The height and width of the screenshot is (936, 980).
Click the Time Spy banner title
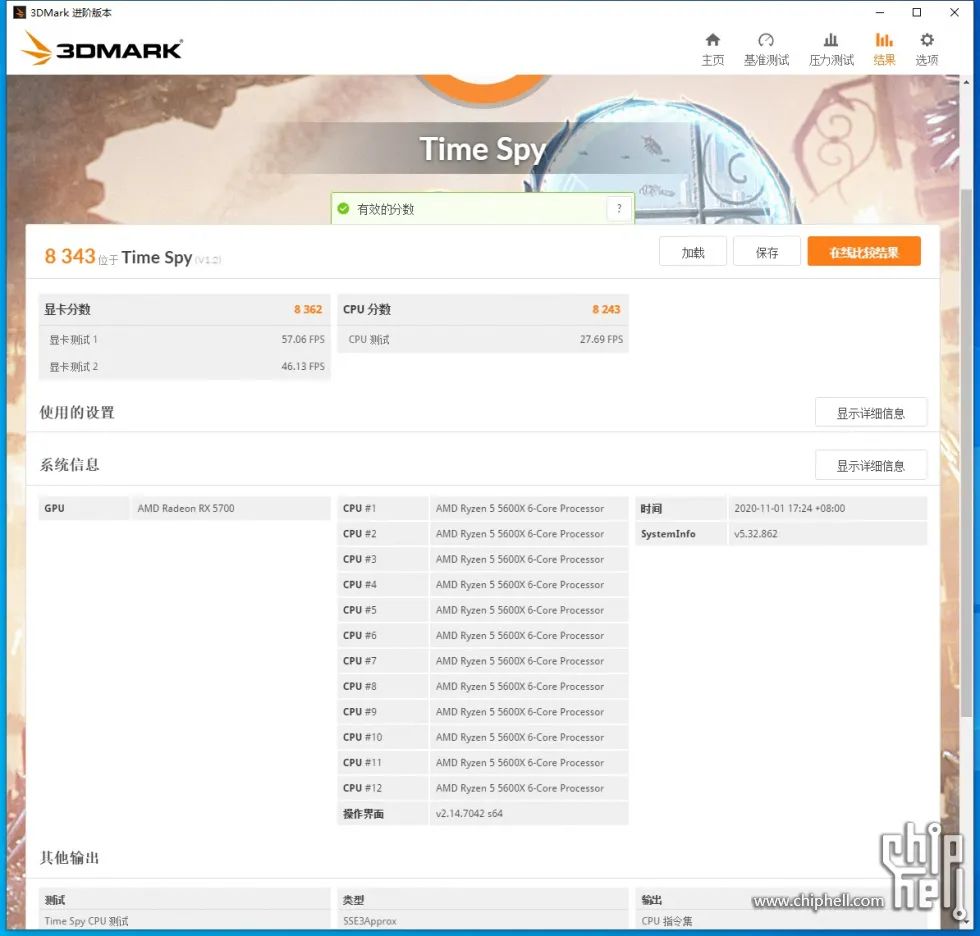(x=482, y=149)
